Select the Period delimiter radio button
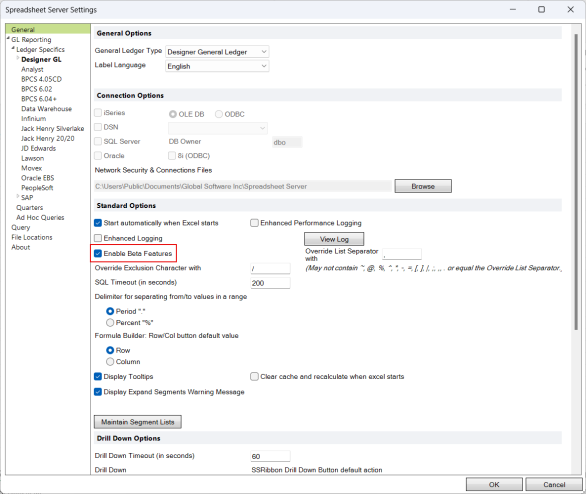 (x=110, y=311)
